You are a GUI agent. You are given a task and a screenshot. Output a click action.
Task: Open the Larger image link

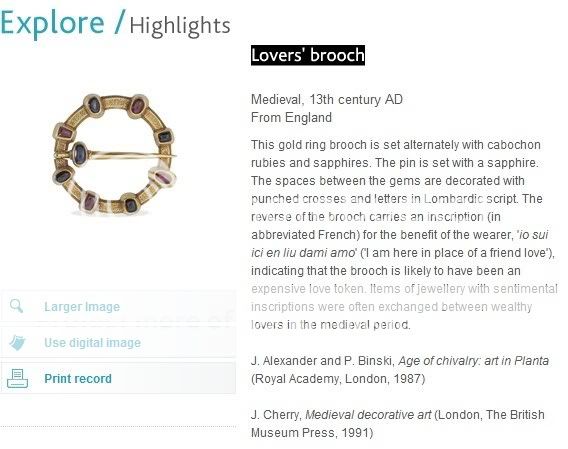pos(82,307)
